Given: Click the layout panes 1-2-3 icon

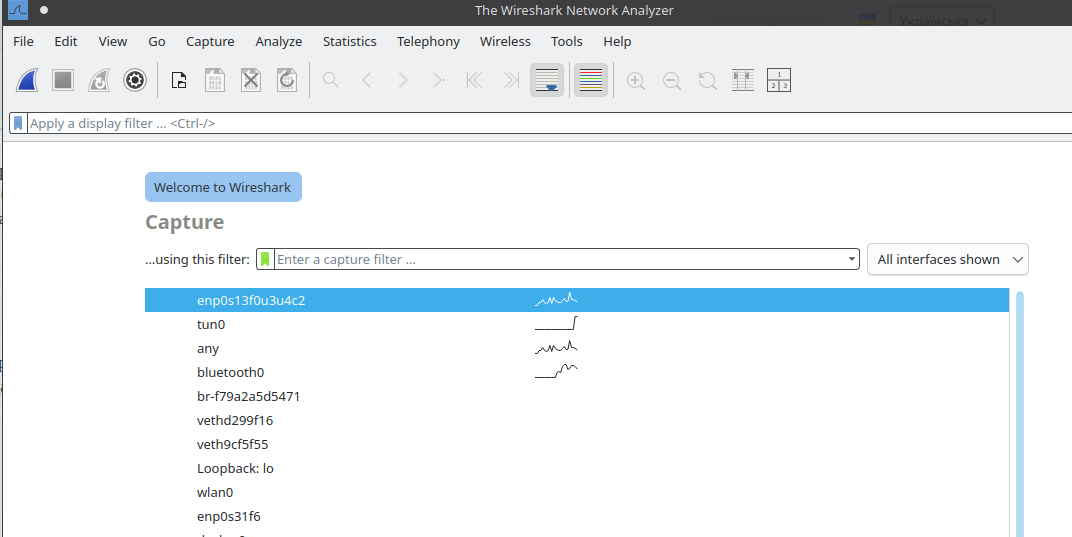Looking at the screenshot, I should (x=779, y=81).
